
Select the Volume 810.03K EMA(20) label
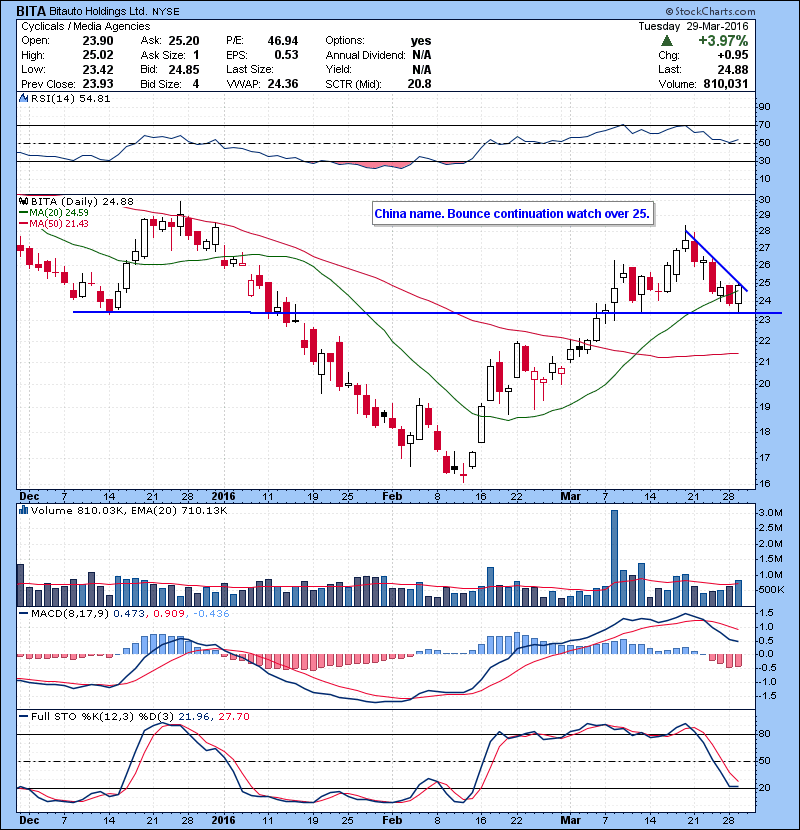point(129,511)
